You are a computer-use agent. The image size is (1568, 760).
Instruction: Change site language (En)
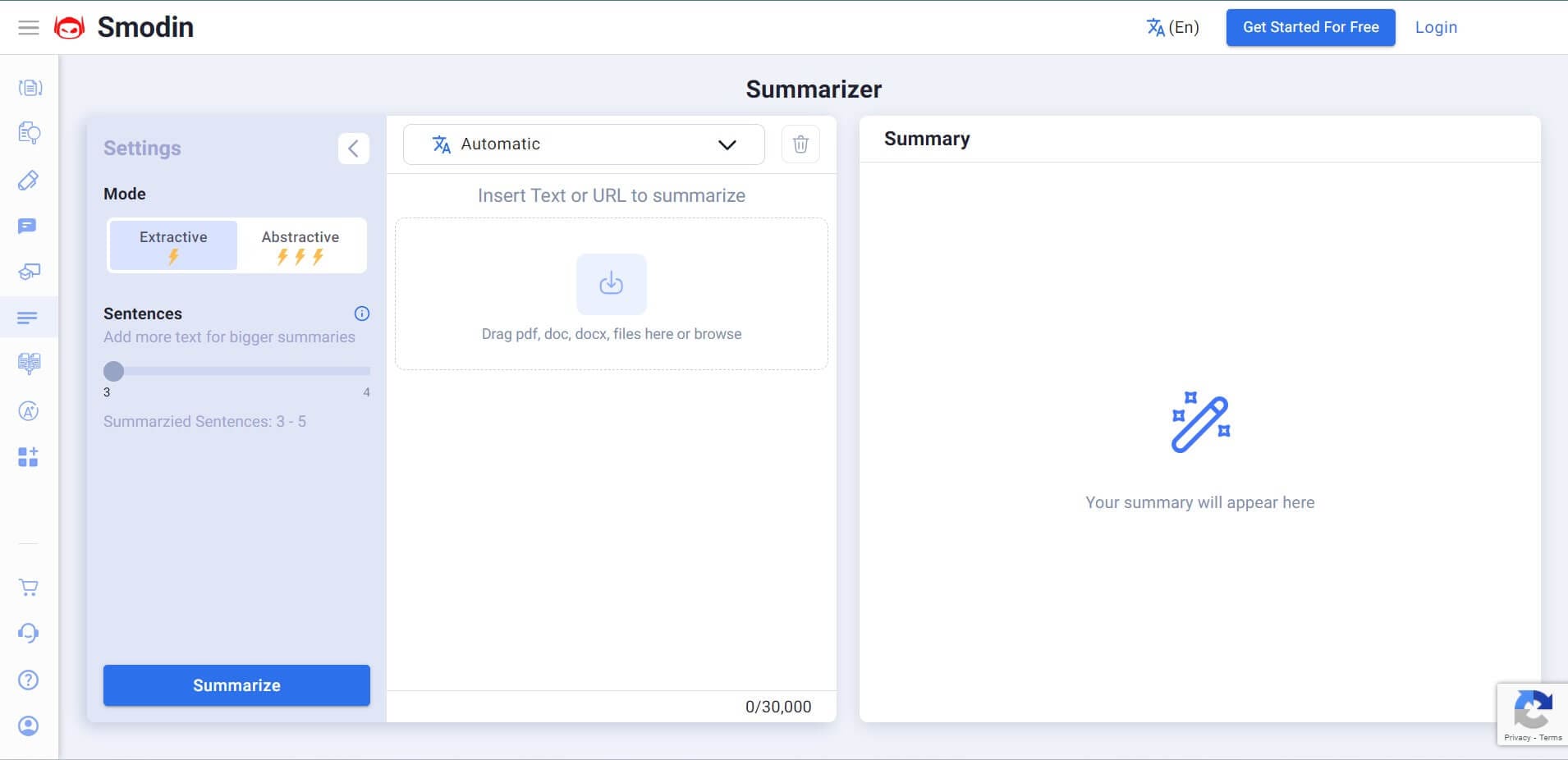(x=1172, y=28)
